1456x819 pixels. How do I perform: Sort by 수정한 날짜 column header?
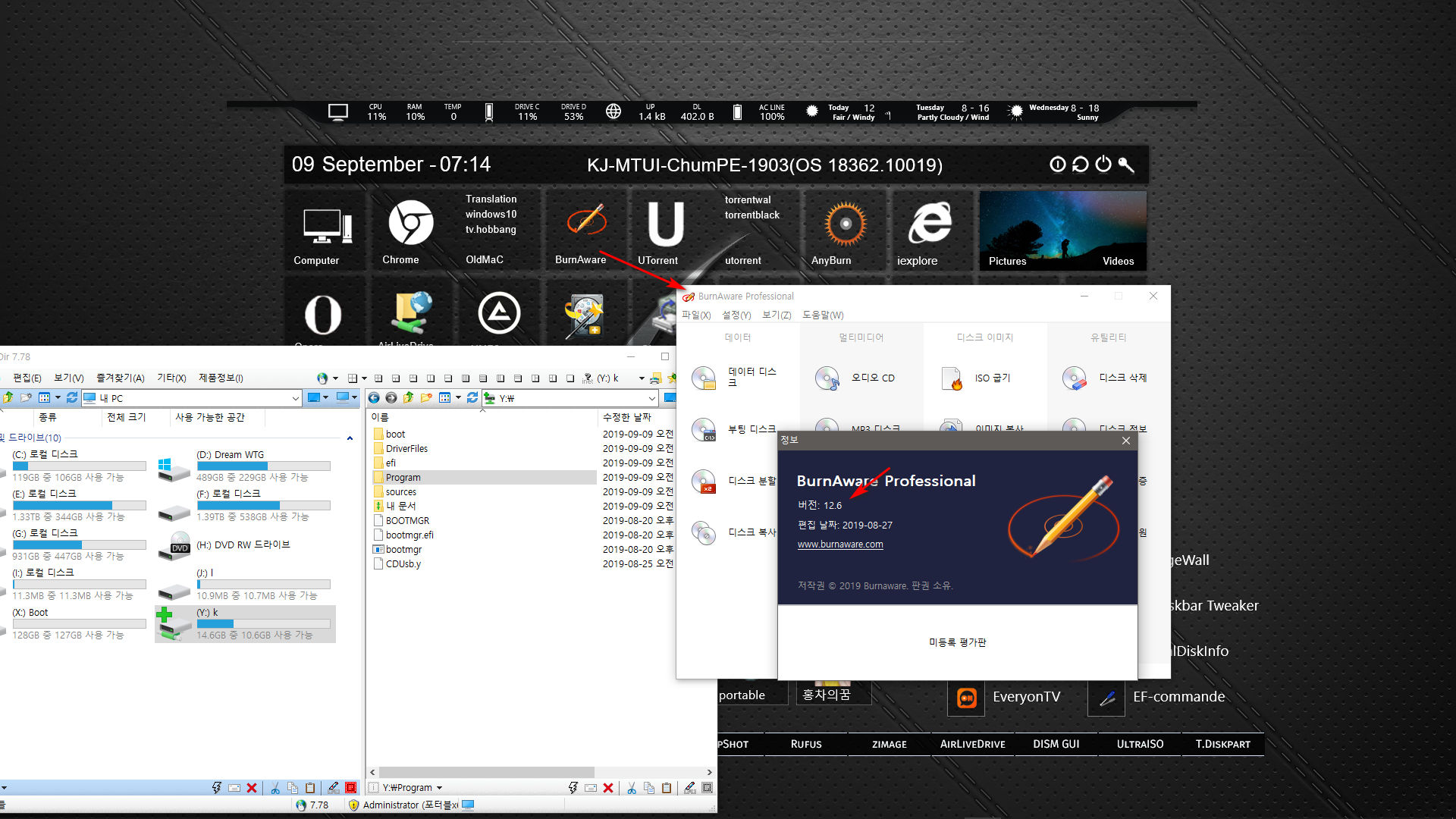627,417
